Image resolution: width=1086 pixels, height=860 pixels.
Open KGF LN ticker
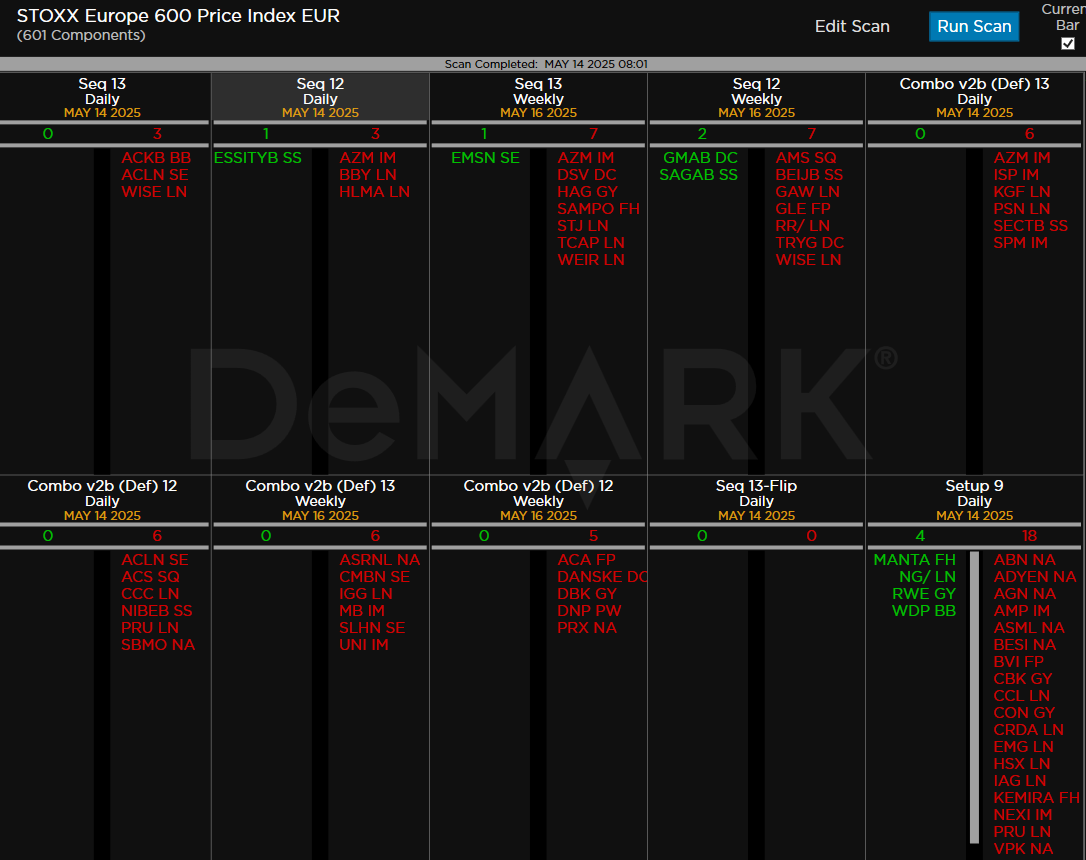pyautogui.click(x=1022, y=192)
